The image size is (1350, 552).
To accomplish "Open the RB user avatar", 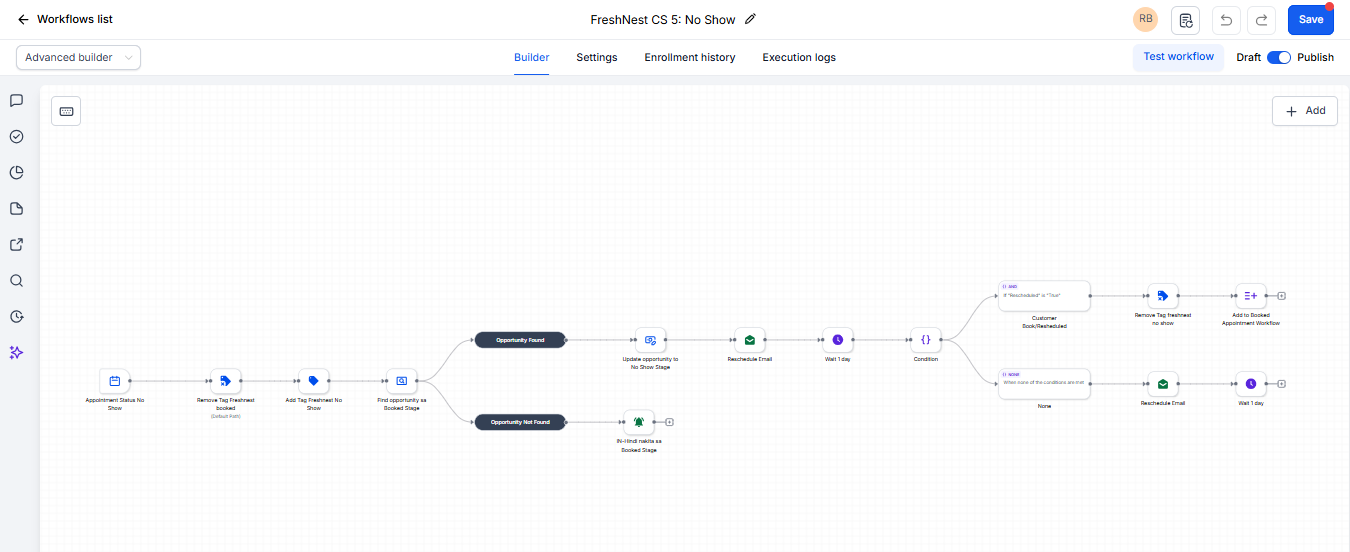I will pos(1145,19).
